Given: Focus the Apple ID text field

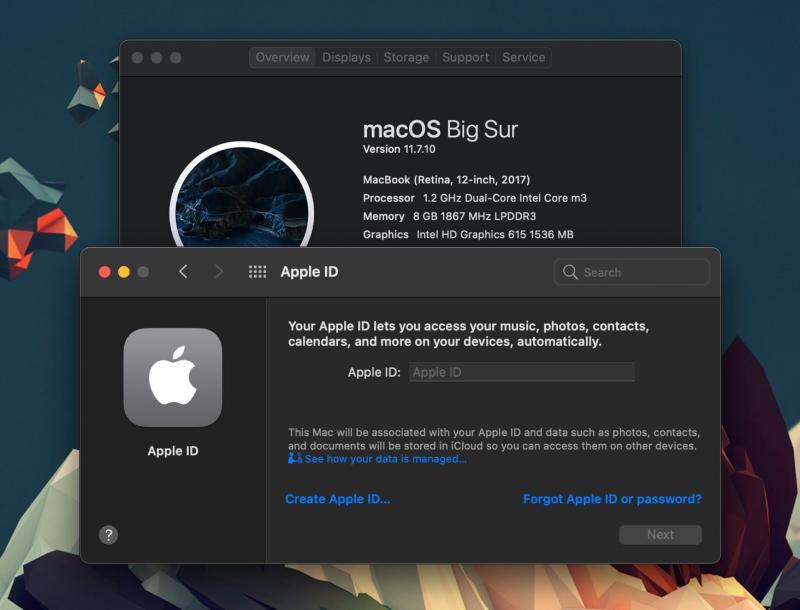Looking at the screenshot, I should click(521, 372).
